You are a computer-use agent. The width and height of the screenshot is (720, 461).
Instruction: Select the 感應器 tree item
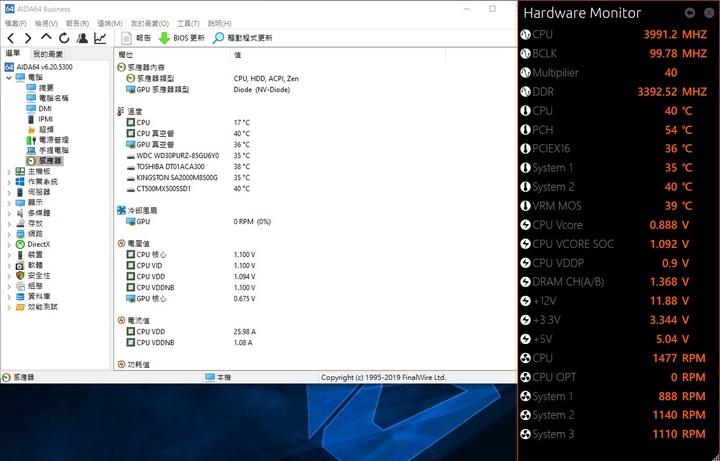pyautogui.click(x=45, y=161)
